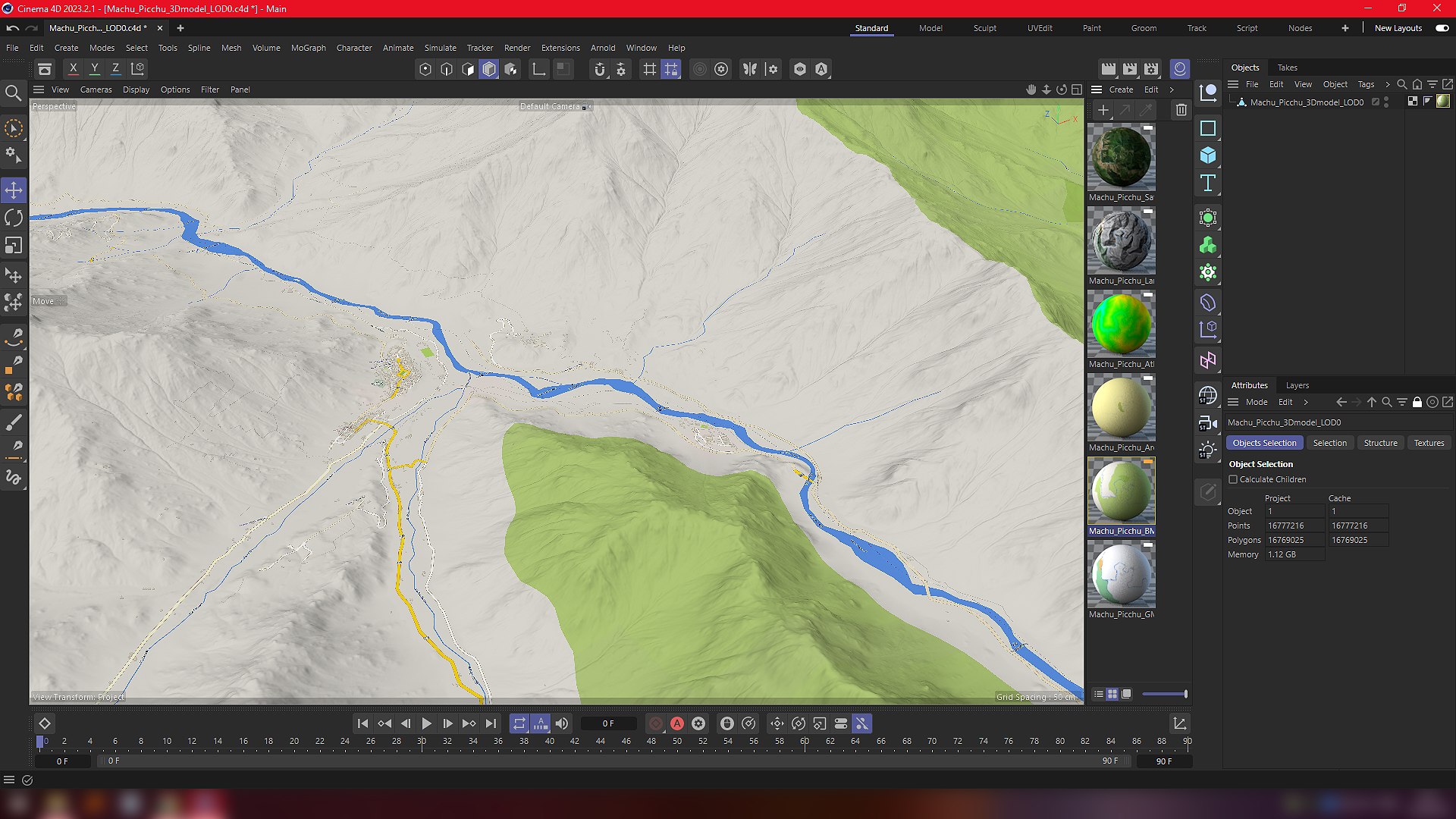Select the Move tool in left toolbar
Viewport: 1456px width, 819px height.
click(14, 190)
